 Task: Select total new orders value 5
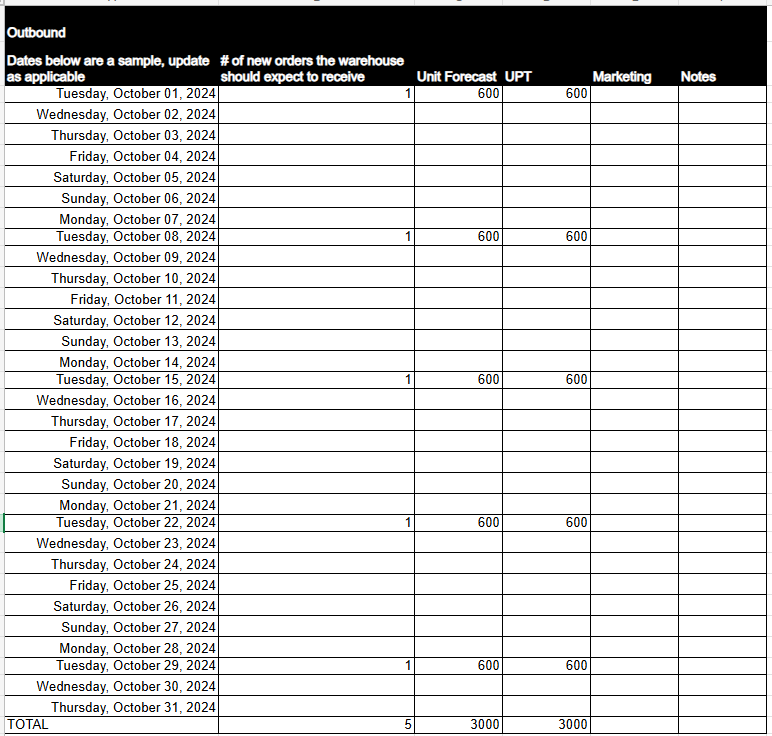pos(316,725)
